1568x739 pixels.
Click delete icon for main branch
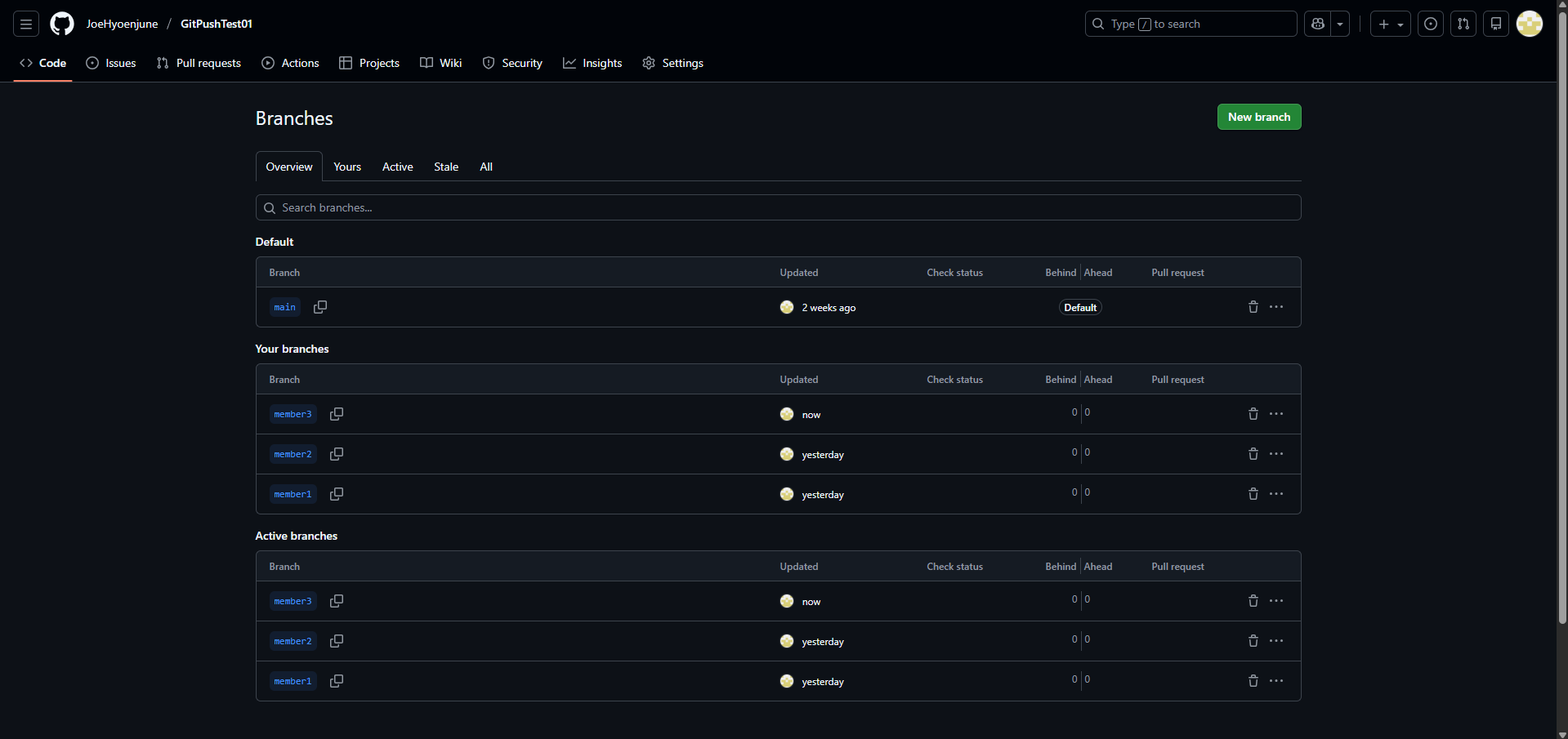pos(1253,307)
